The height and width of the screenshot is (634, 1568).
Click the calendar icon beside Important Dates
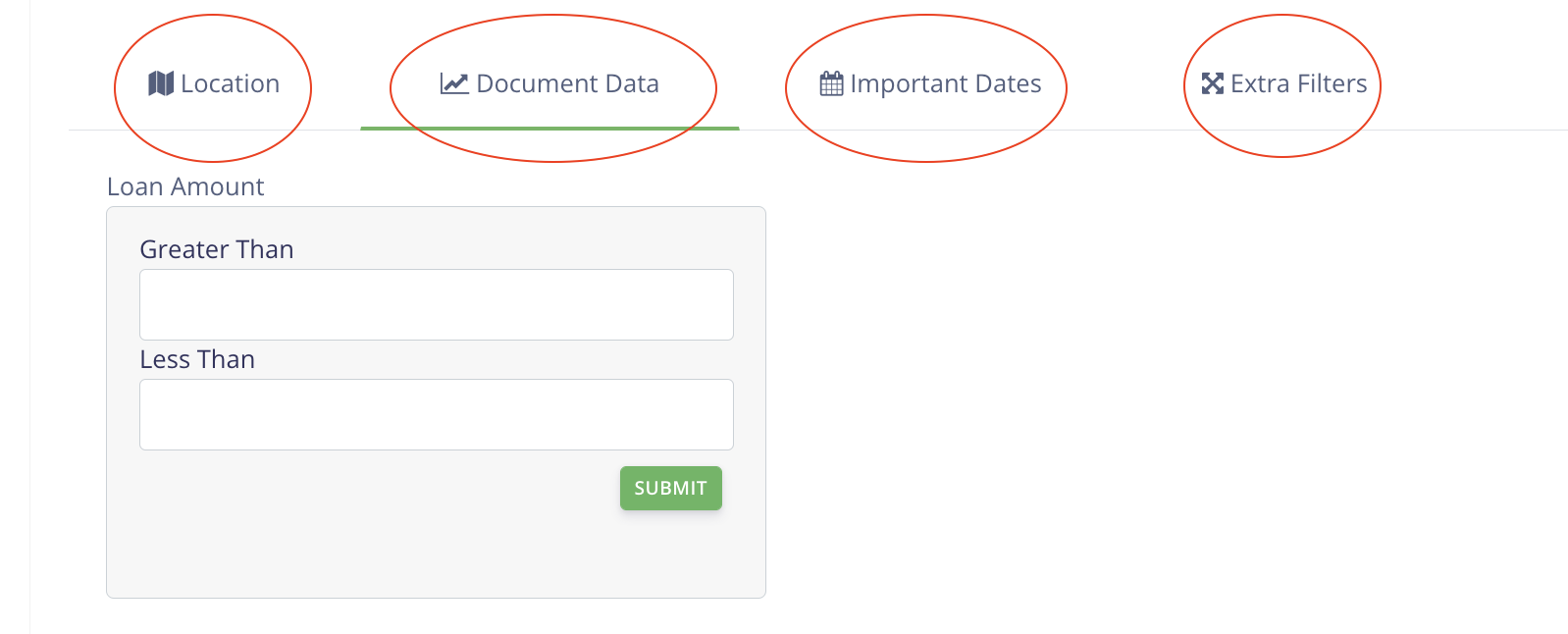tap(831, 84)
